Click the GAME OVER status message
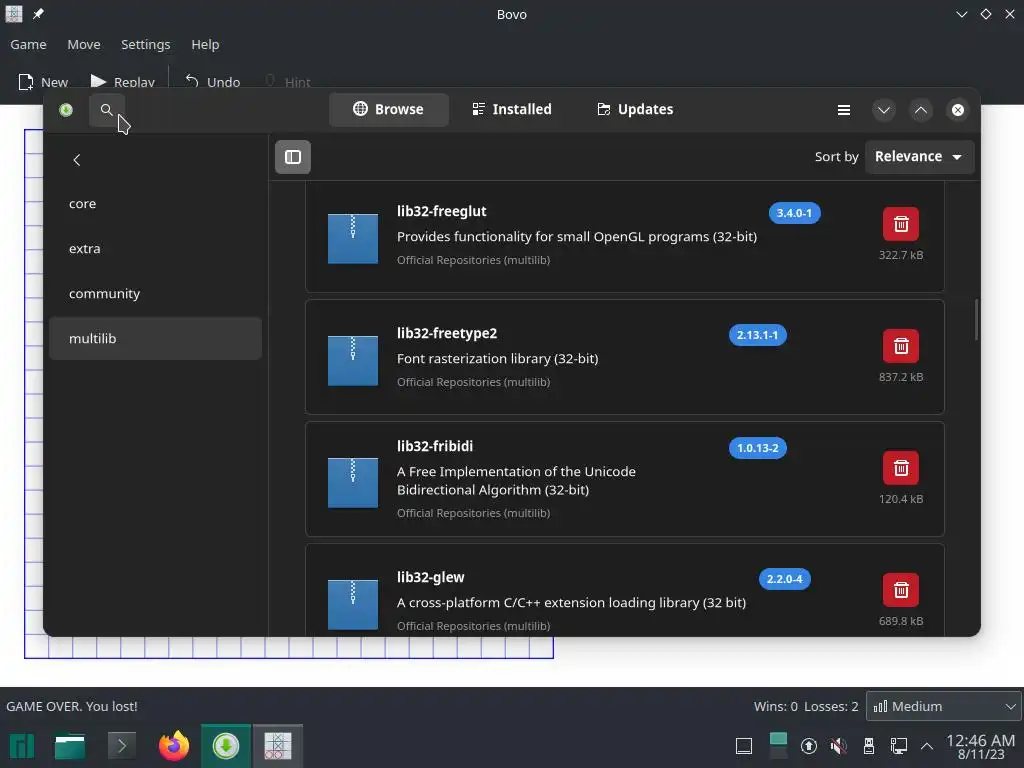Viewport: 1024px width, 768px height. point(72,706)
